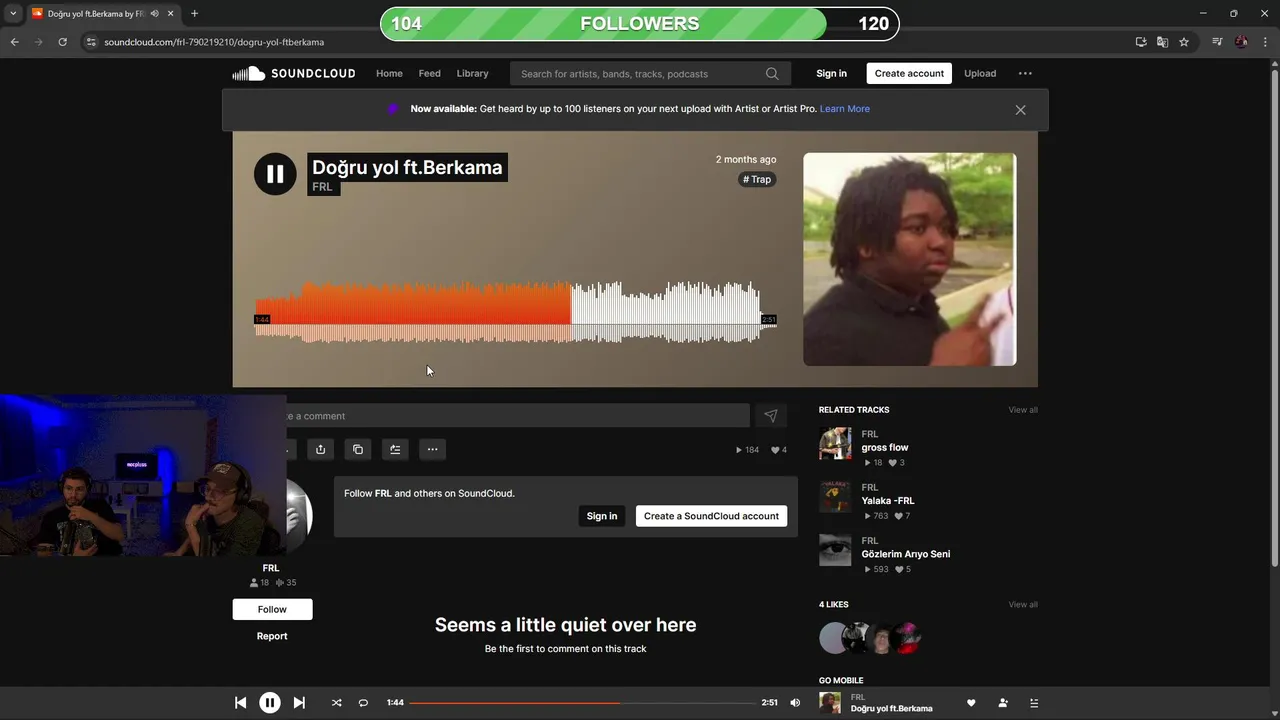Open a new browser tab

[x=194, y=13]
